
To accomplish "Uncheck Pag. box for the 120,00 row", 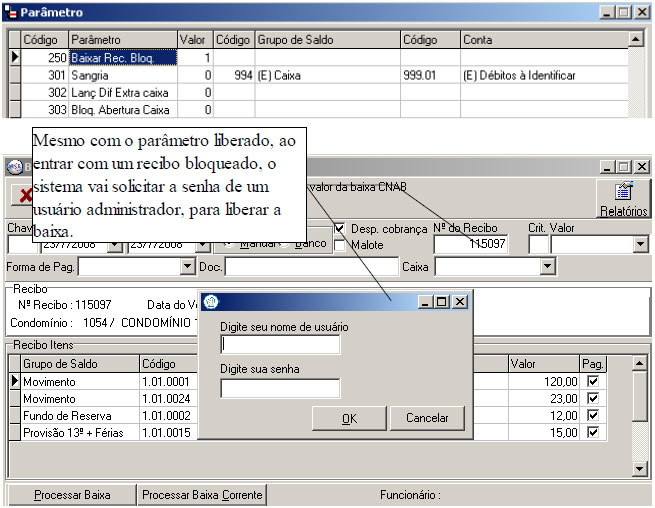I will point(594,381).
